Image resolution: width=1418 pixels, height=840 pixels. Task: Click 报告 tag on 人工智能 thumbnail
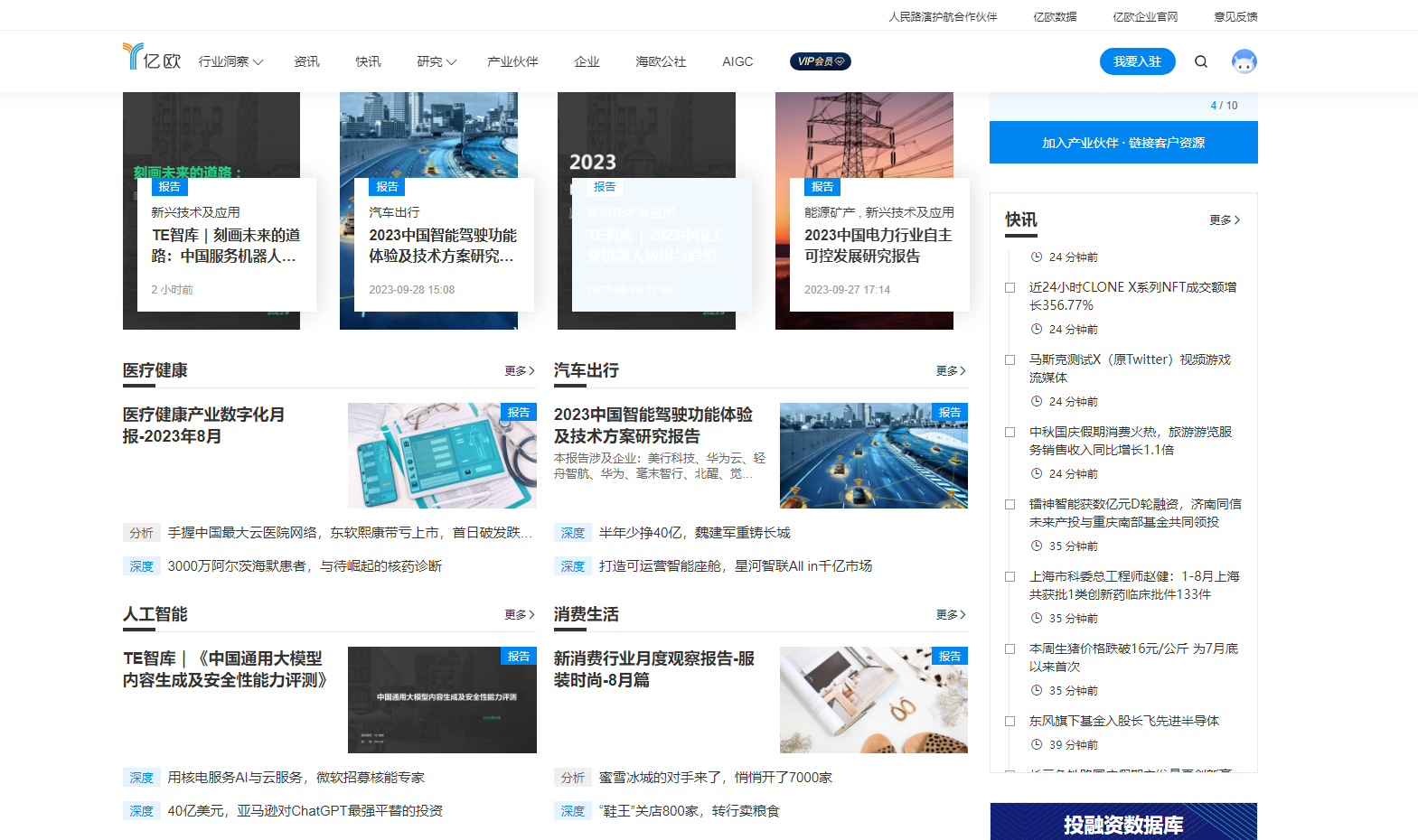click(x=519, y=656)
